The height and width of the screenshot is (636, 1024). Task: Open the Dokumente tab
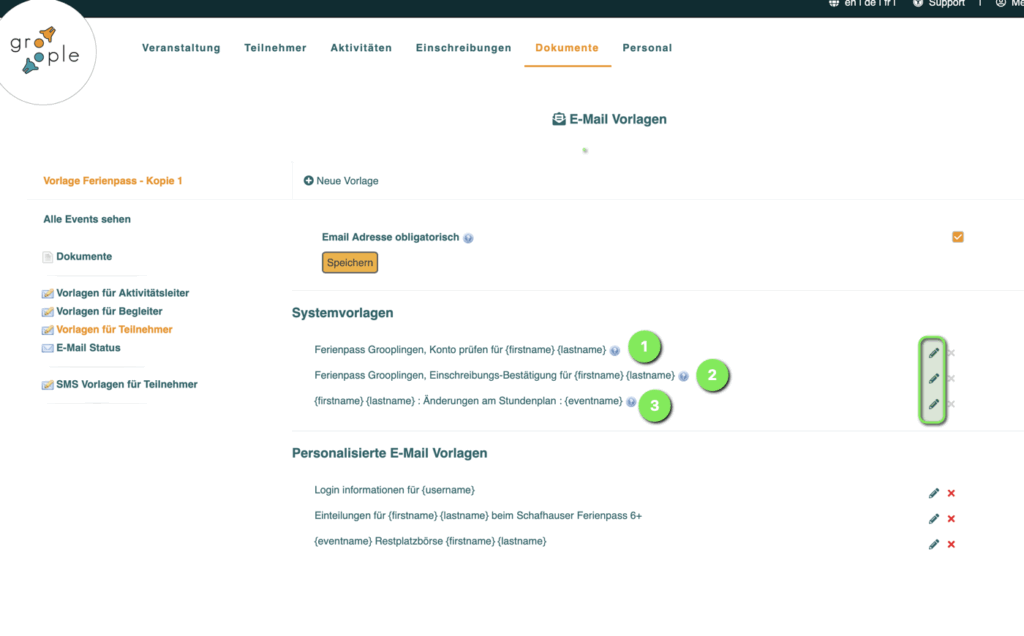pos(566,48)
